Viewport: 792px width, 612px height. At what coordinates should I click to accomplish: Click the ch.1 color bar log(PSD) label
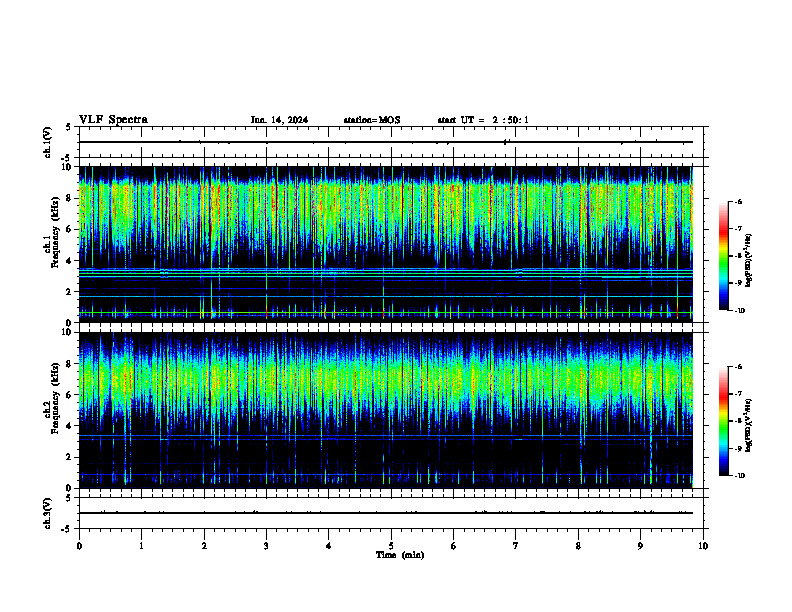point(749,261)
